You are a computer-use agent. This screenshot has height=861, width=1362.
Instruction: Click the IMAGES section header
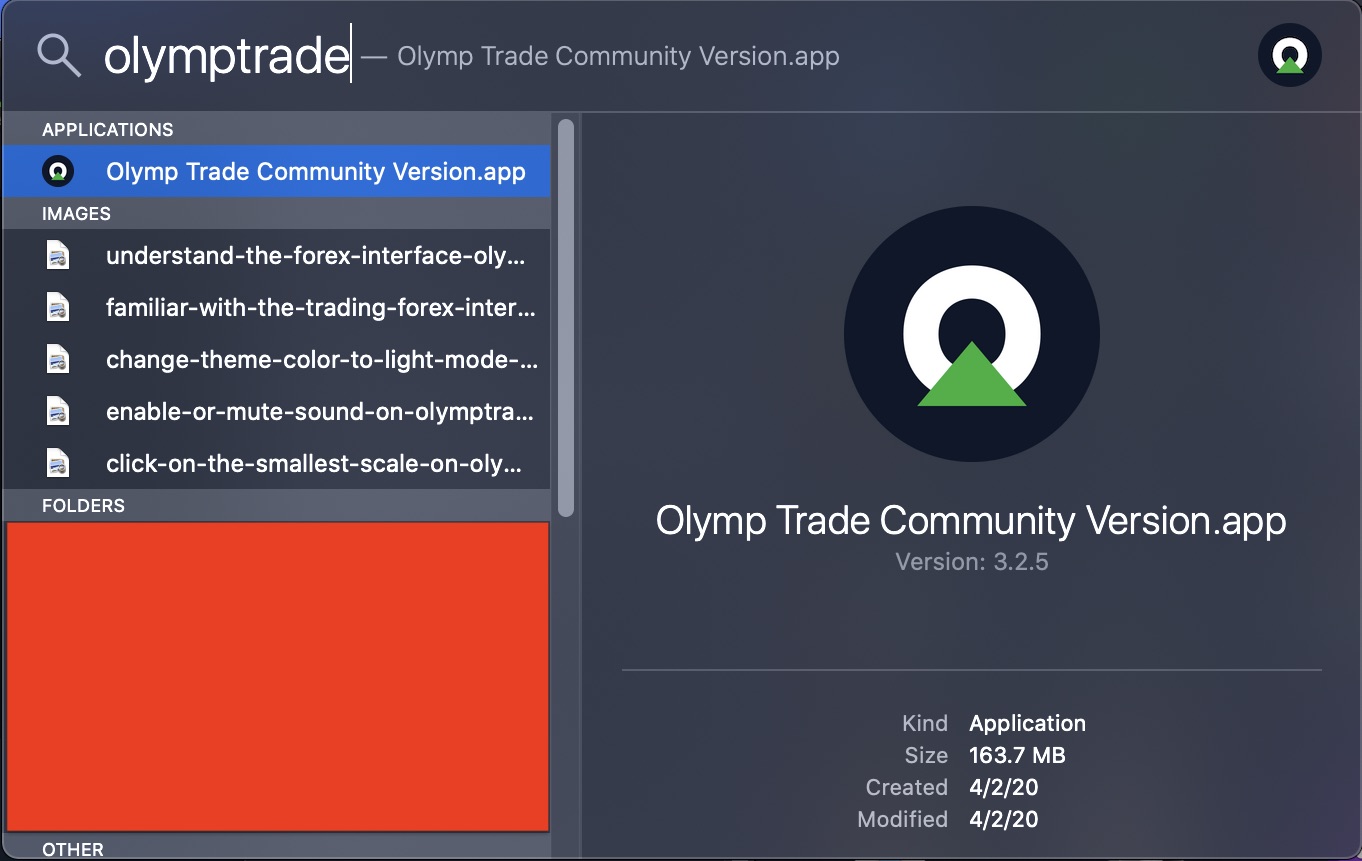(76, 214)
